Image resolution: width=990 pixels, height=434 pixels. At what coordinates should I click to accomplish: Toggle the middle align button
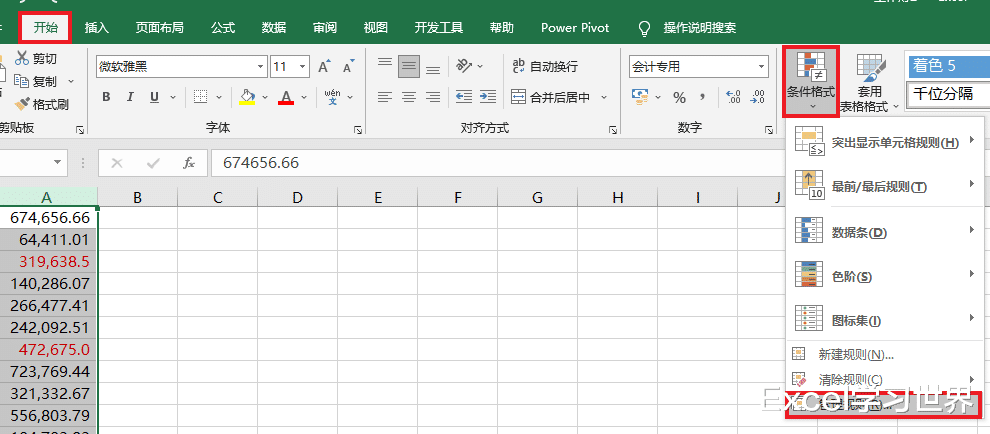tap(409, 66)
